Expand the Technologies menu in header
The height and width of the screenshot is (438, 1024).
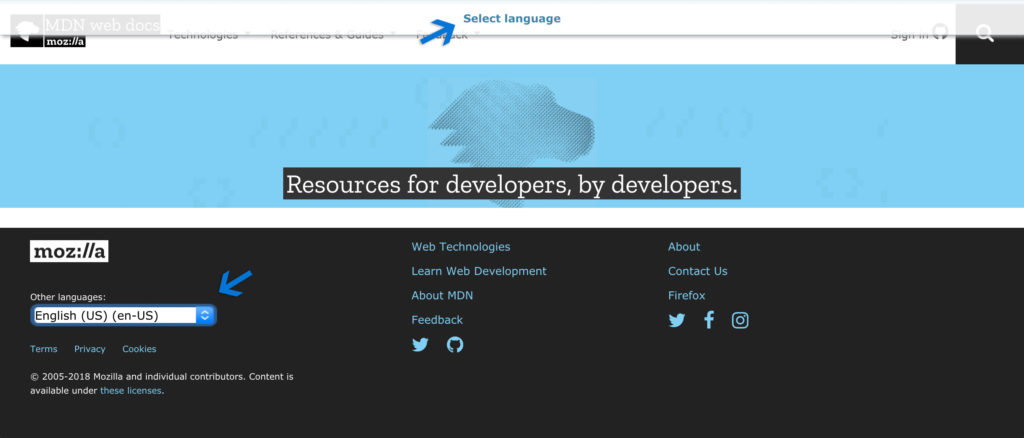pyautogui.click(x=208, y=35)
